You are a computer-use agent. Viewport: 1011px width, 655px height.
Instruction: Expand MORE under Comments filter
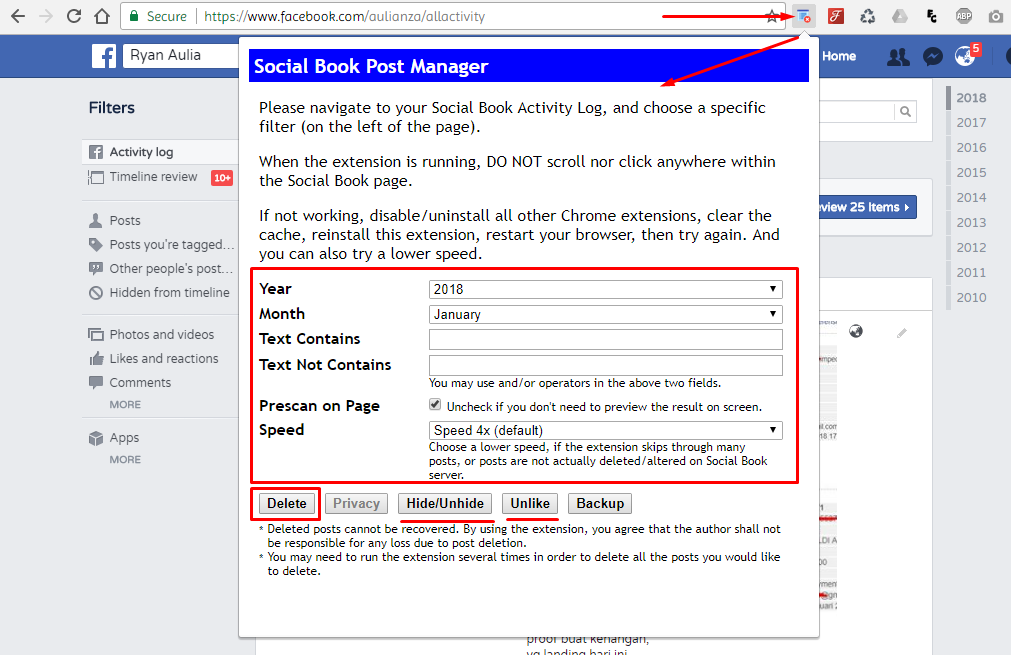pyautogui.click(x=125, y=404)
